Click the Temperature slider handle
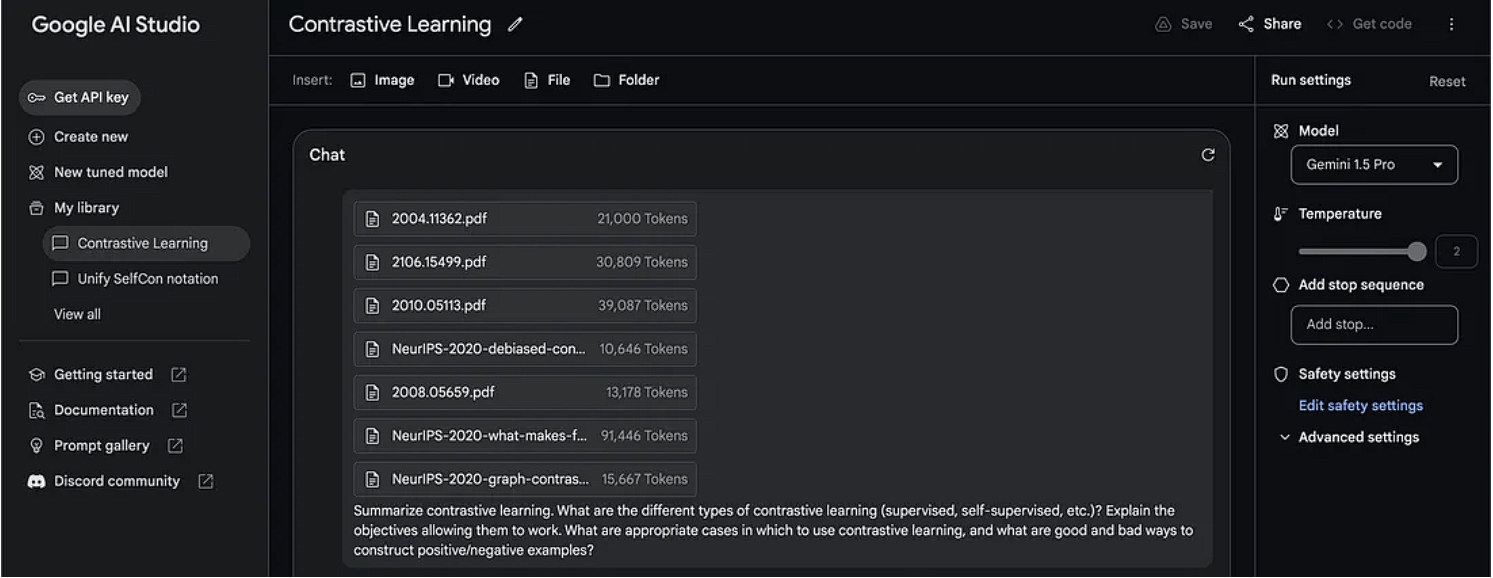 [x=1416, y=252]
